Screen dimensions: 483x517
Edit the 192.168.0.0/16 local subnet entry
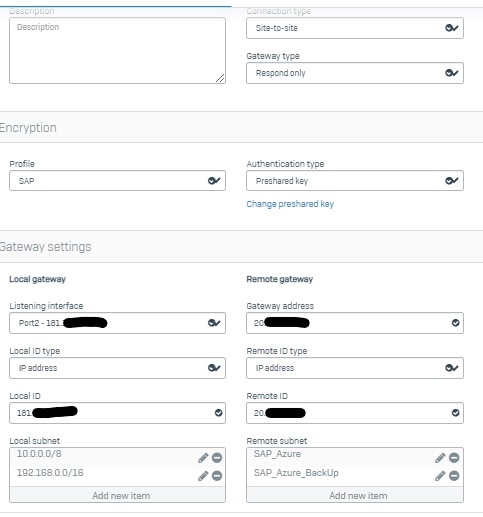[x=203, y=476]
